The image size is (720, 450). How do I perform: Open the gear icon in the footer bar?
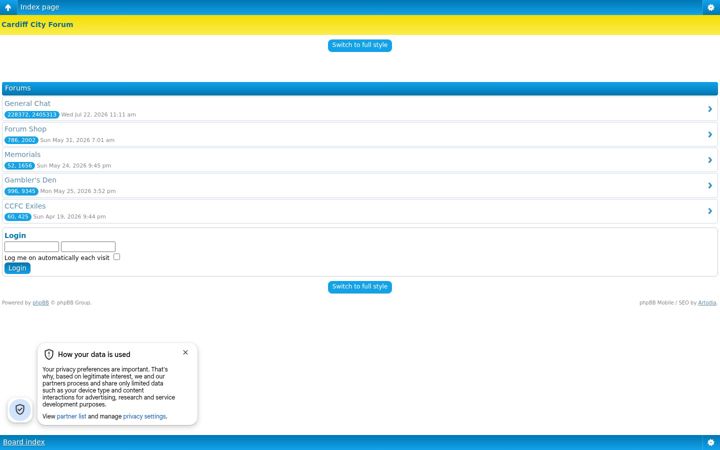(x=711, y=443)
